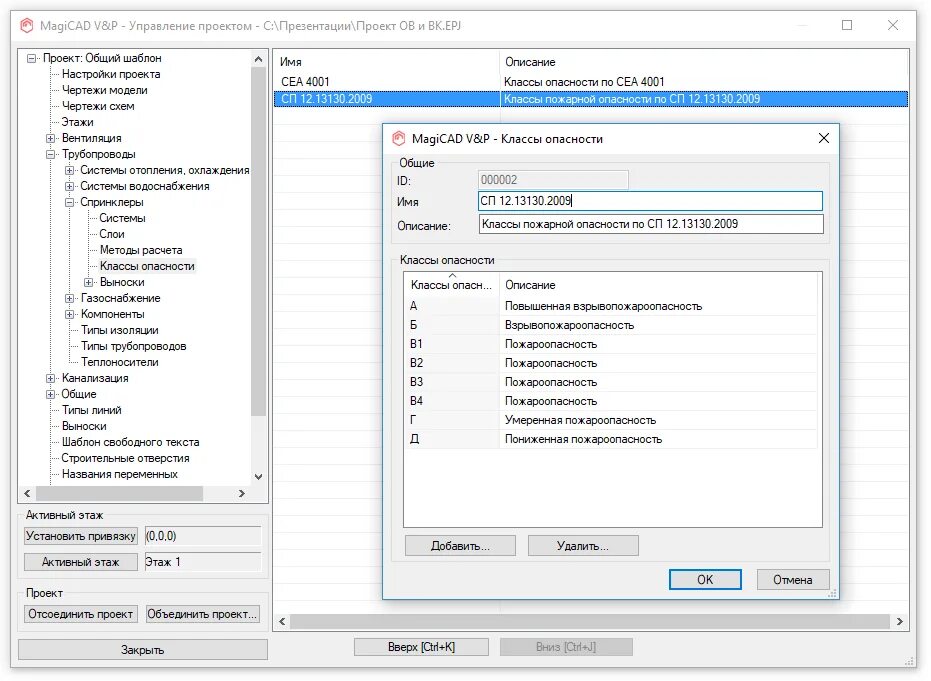Select Теплоносители tree item

(x=119, y=363)
